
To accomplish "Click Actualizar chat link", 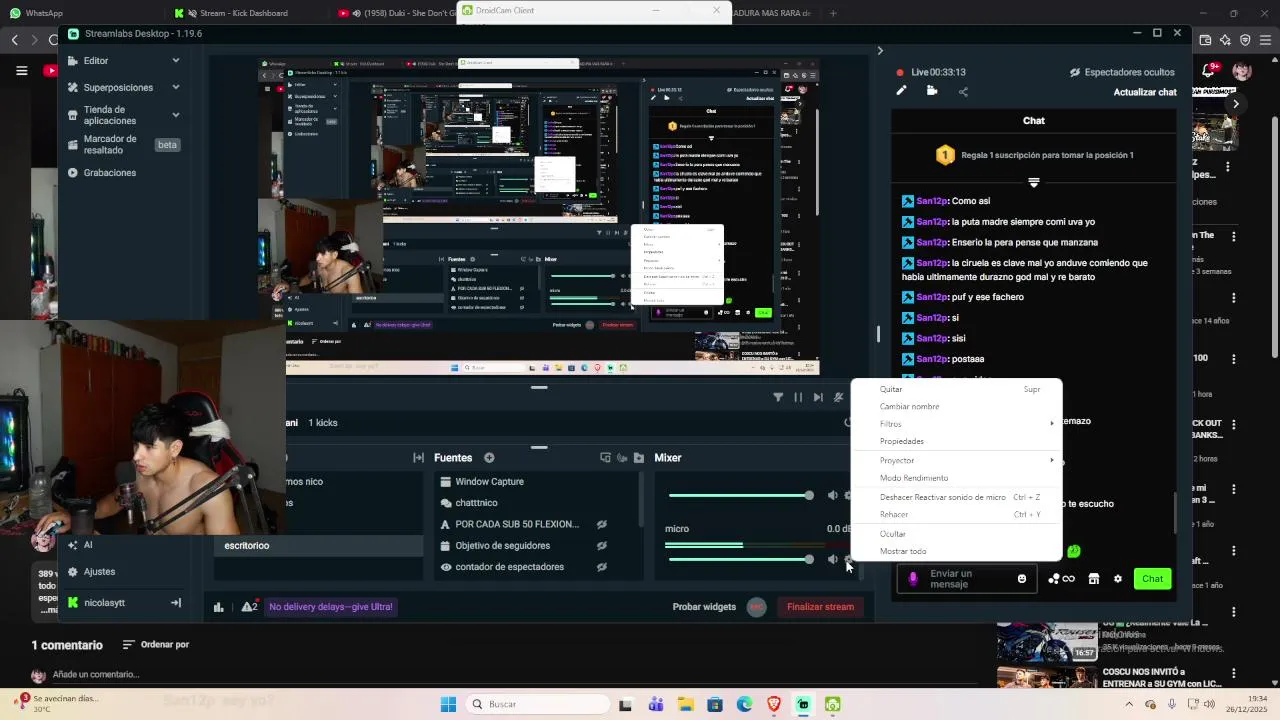I will point(1145,92).
